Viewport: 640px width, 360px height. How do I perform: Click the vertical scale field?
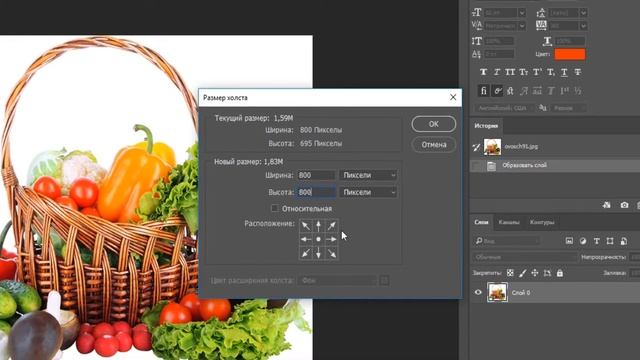coord(499,41)
